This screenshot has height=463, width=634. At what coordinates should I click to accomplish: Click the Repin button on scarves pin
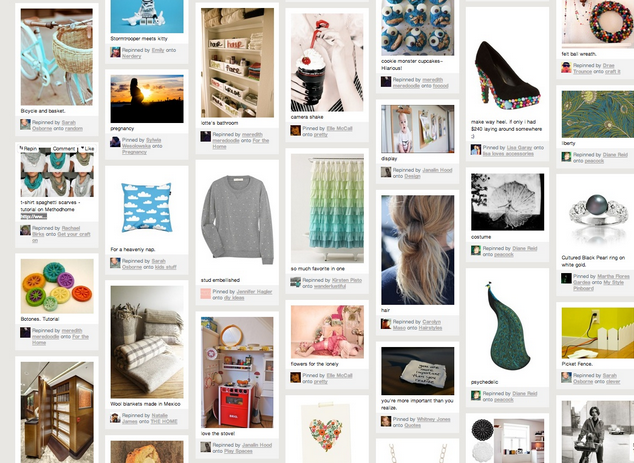(30, 148)
